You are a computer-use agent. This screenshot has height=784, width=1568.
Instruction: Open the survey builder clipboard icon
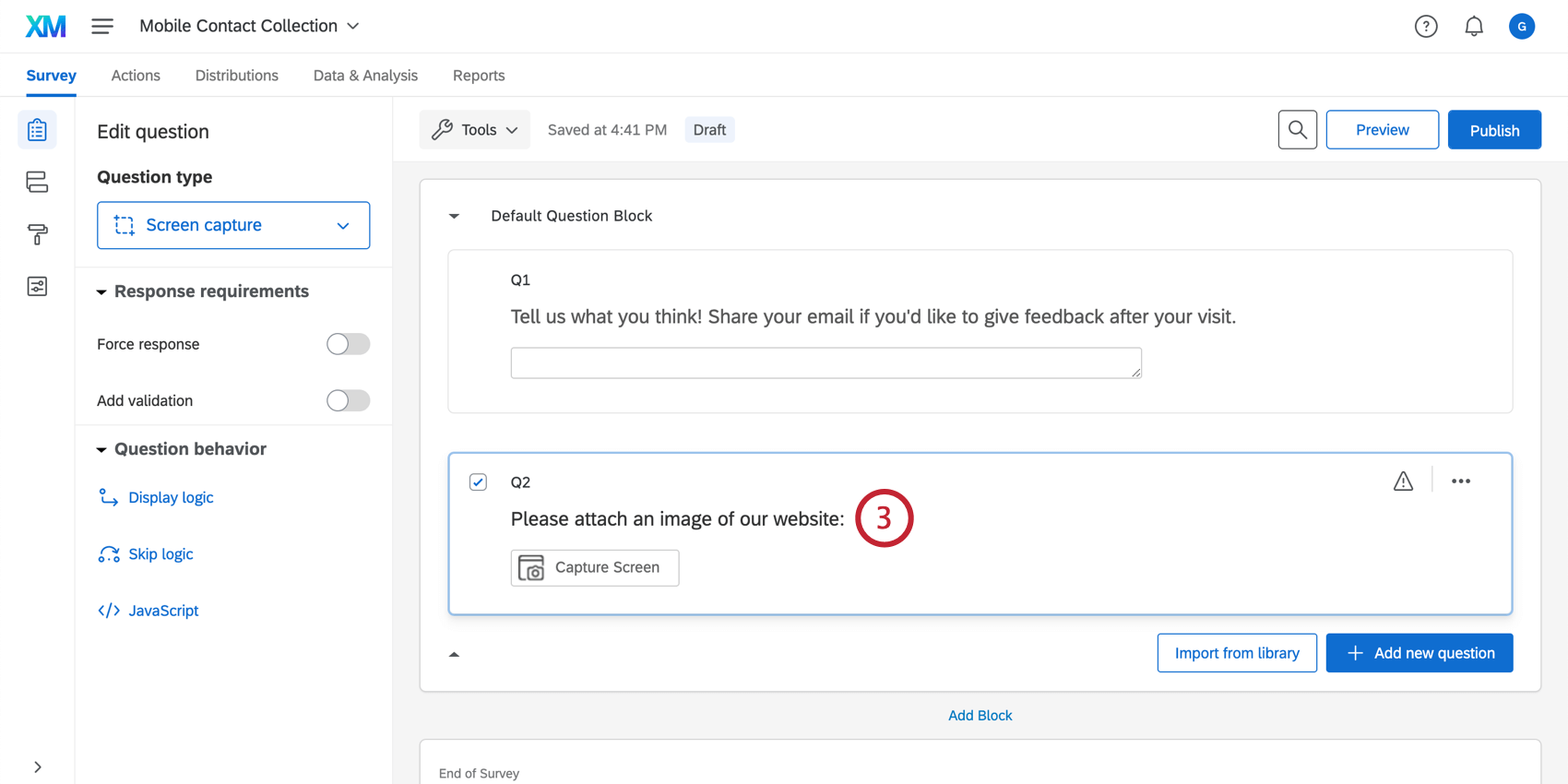37,130
